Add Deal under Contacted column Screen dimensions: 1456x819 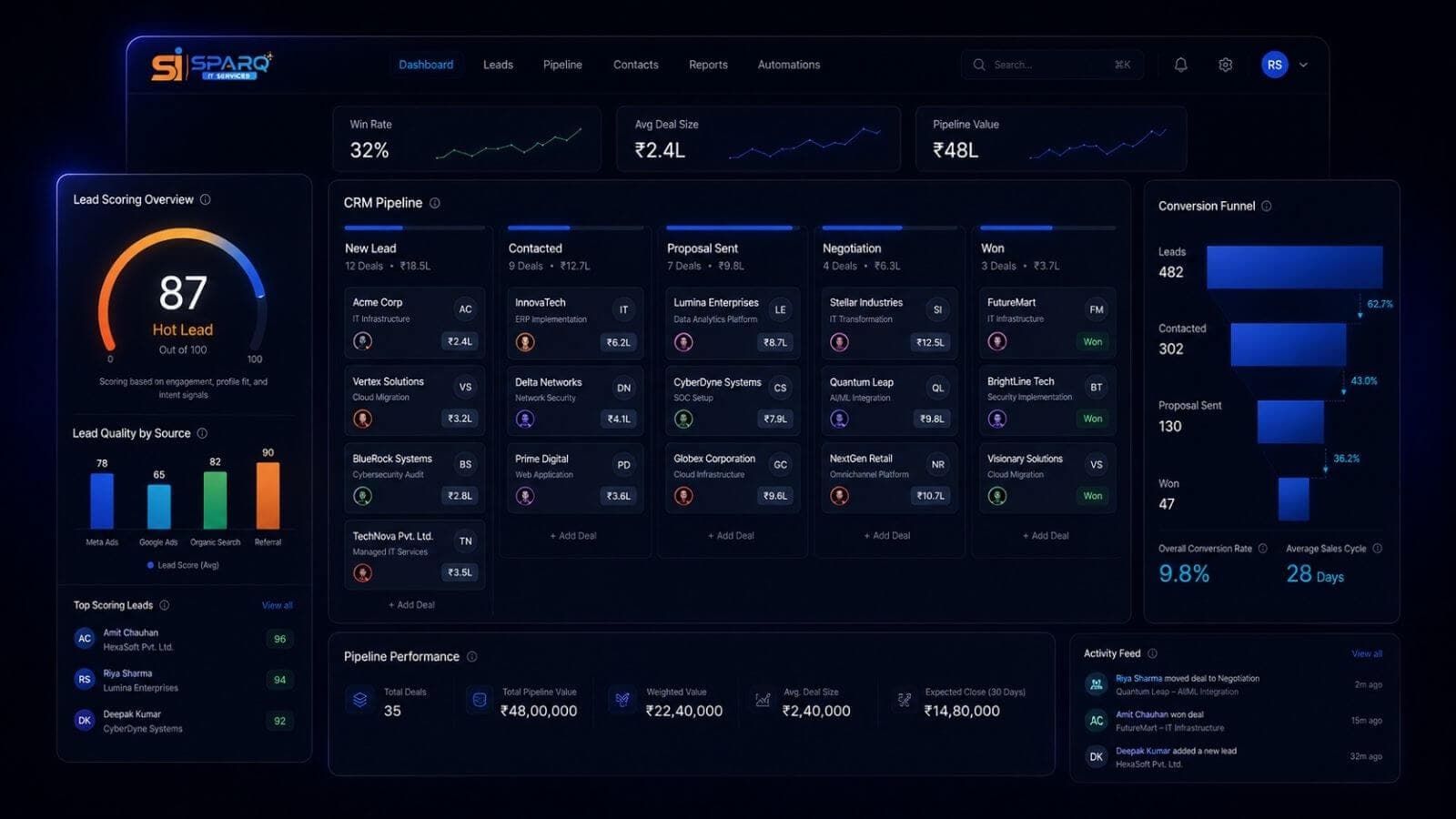(x=573, y=535)
